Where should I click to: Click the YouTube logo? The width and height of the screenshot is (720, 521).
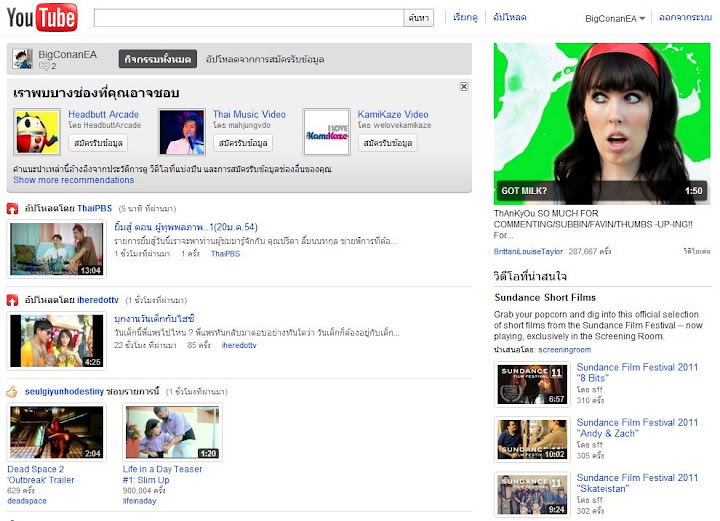point(42,17)
